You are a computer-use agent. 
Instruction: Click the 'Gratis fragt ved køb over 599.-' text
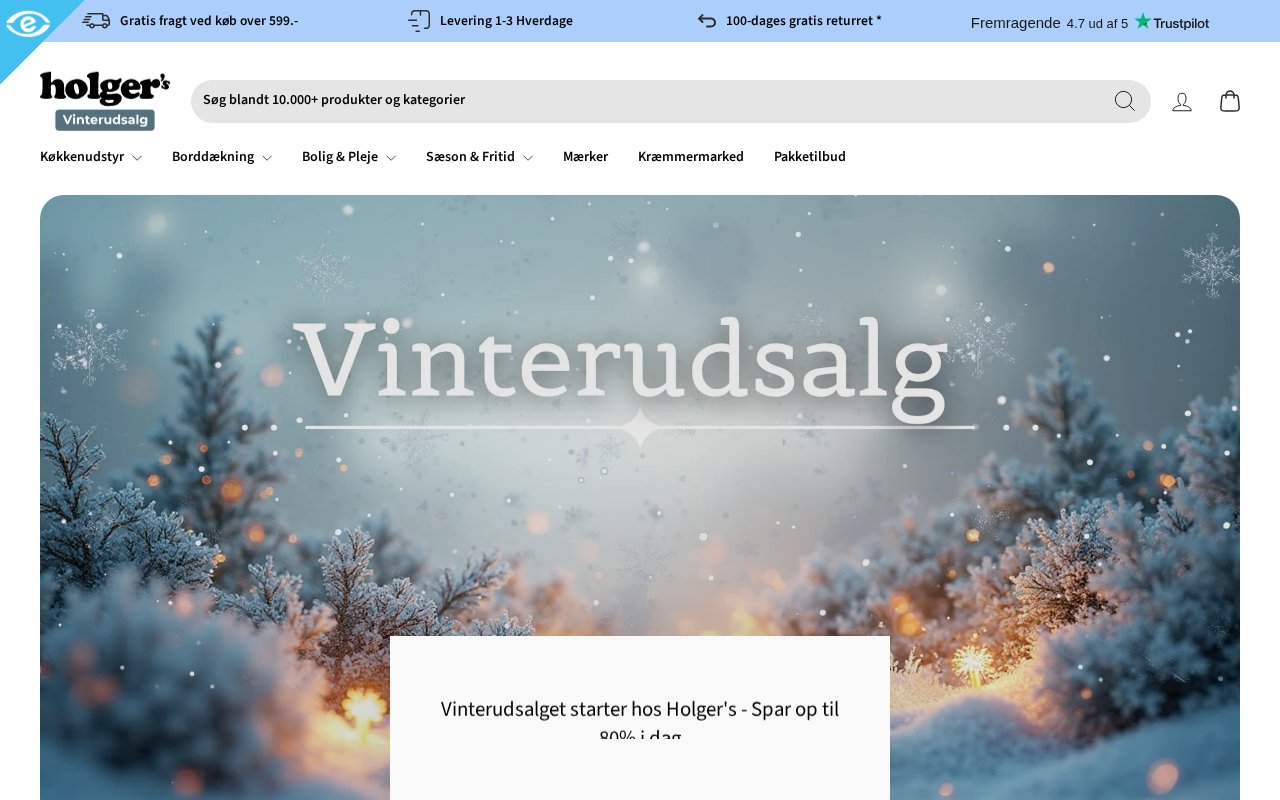point(209,21)
